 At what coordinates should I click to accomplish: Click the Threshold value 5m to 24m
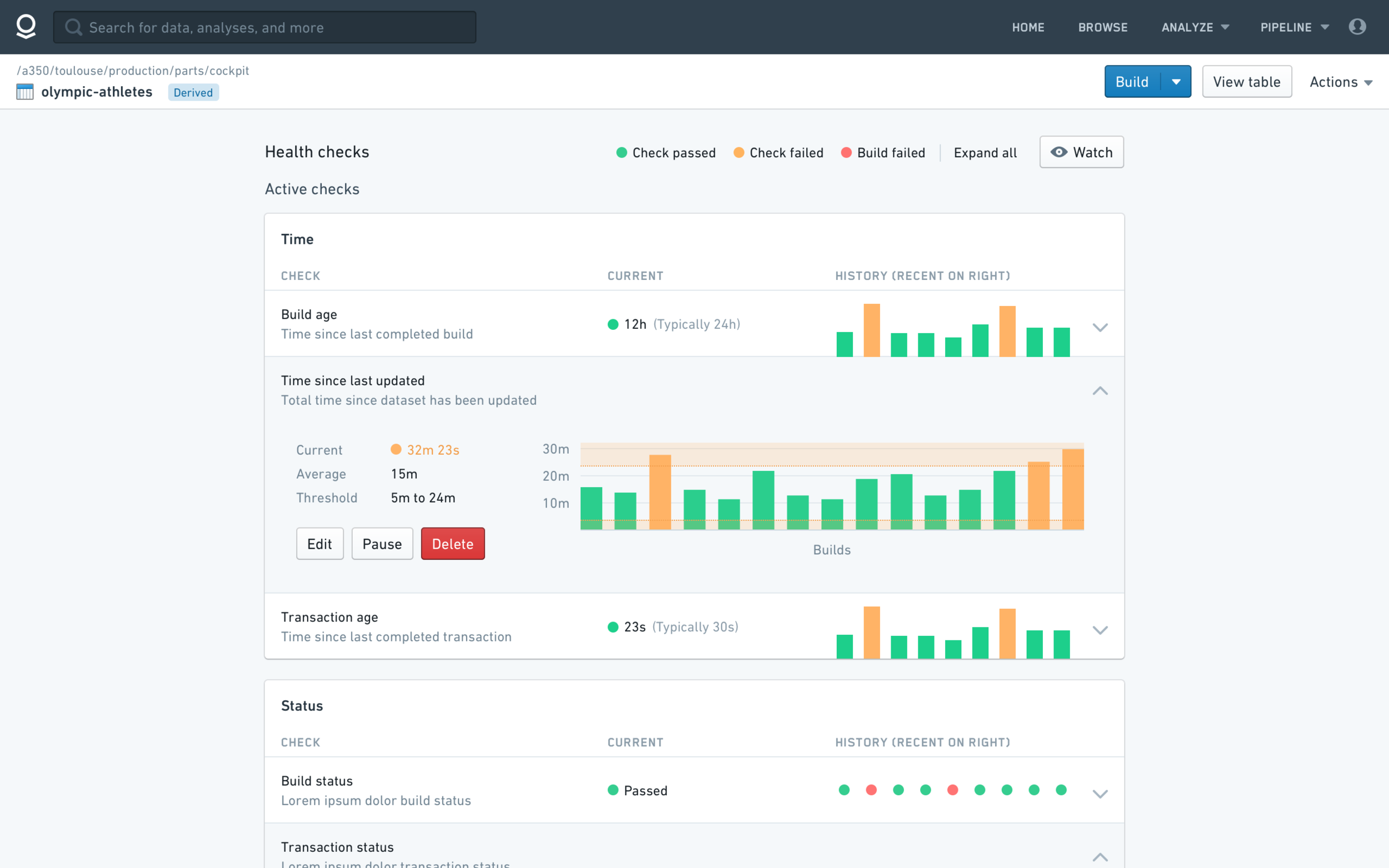(x=423, y=498)
